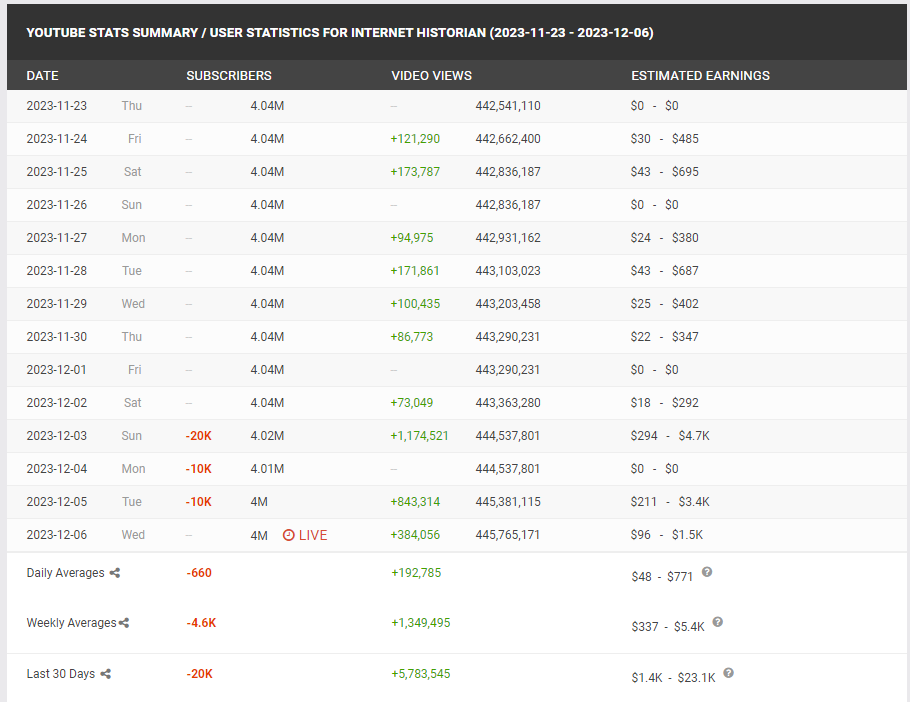Open the help icon beside $337 - $5.4K
The height and width of the screenshot is (702, 910).
[717, 622]
